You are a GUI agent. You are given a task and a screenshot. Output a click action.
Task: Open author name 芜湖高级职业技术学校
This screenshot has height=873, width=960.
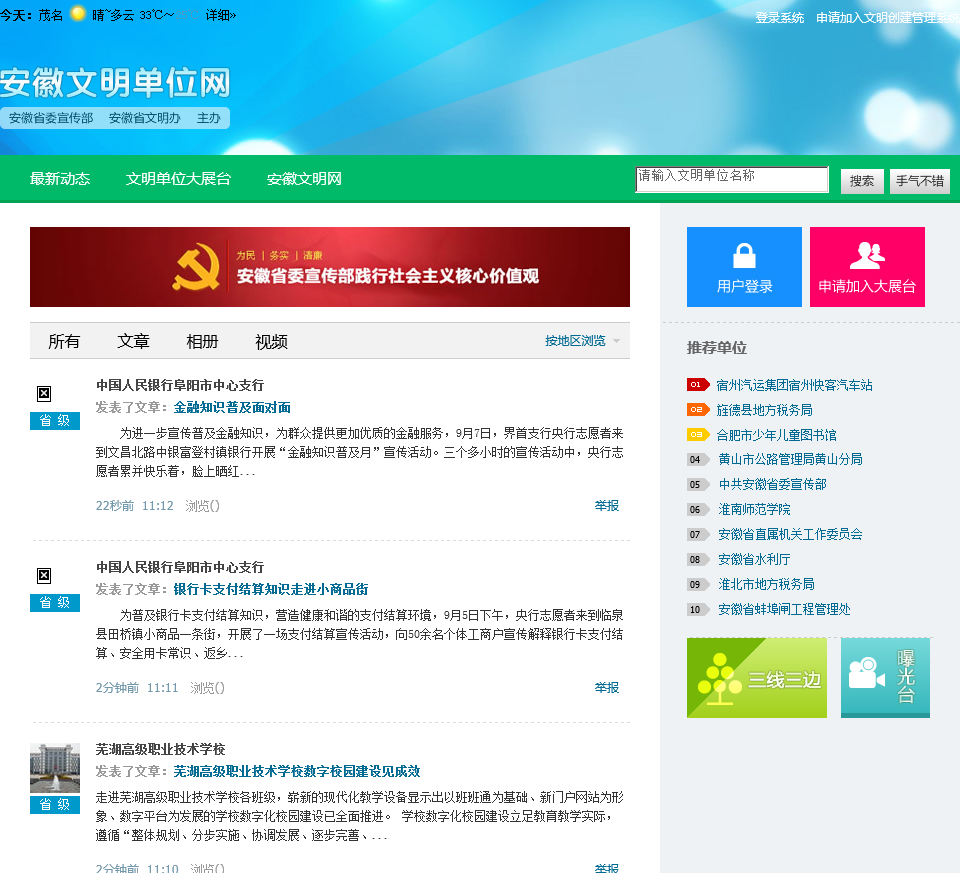click(160, 749)
